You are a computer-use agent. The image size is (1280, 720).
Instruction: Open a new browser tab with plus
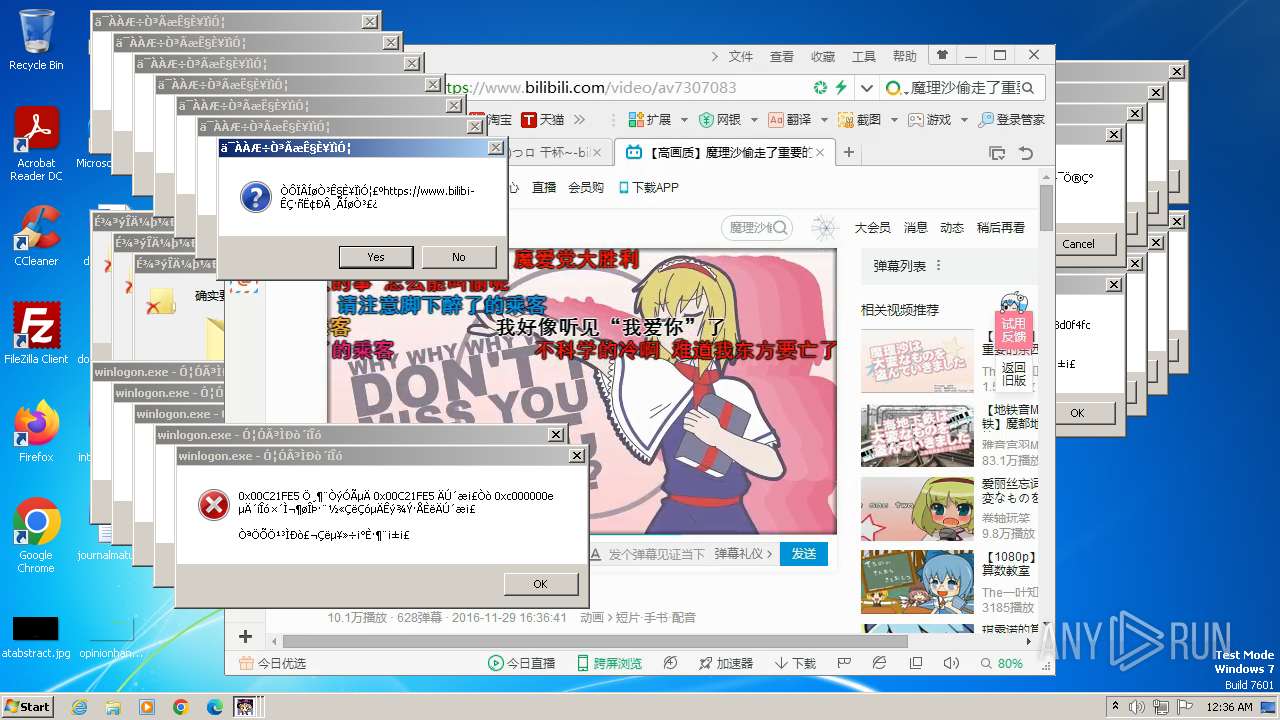click(x=849, y=153)
